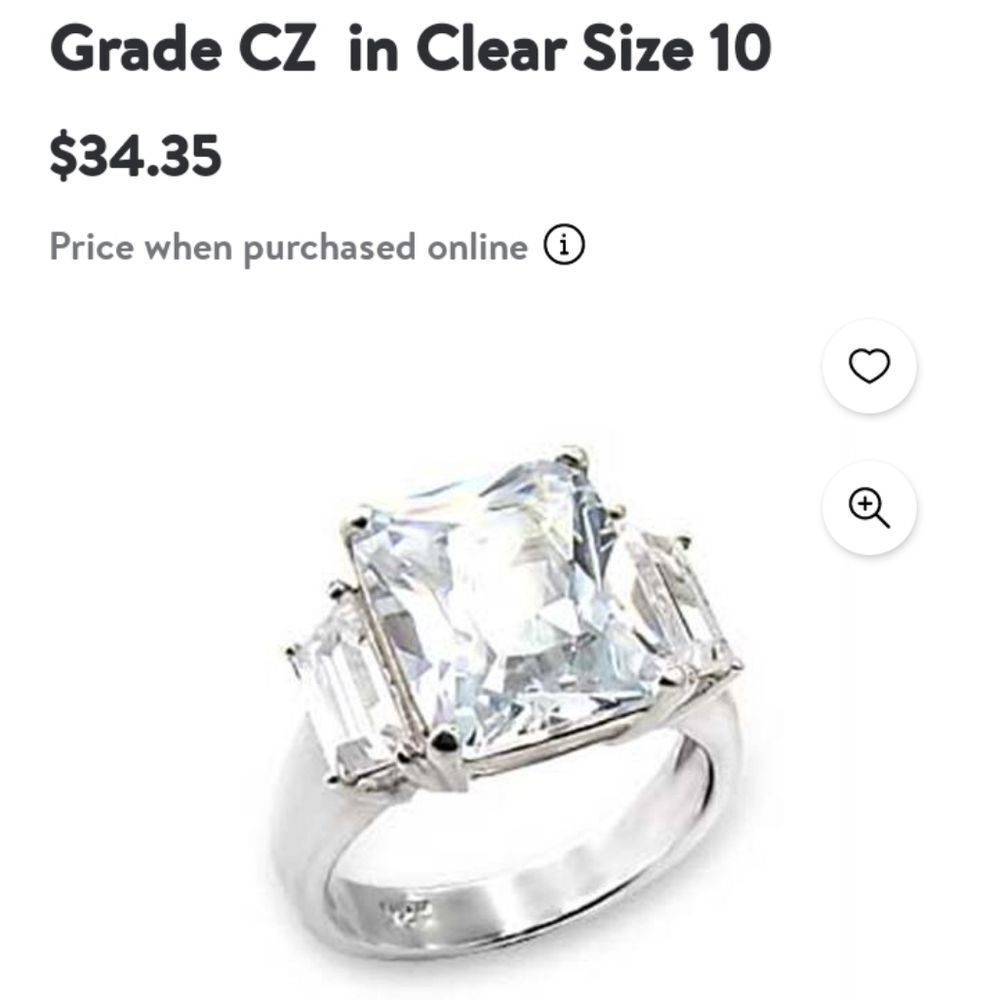The width and height of the screenshot is (1000, 1000).
Task: Click the word 'online' beside the info icon
Action: tap(477, 246)
